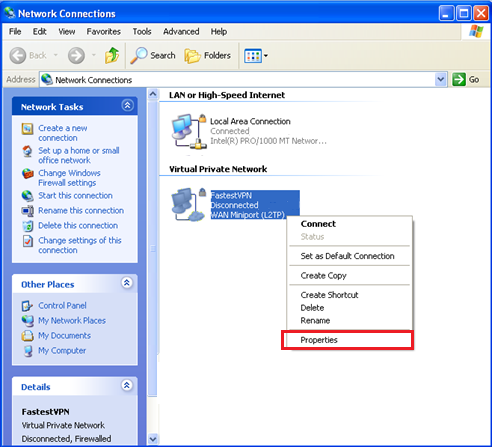Viewport: 492px width, 447px height.
Task: Click the Delete this connection recycle icon
Action: pos(28,226)
